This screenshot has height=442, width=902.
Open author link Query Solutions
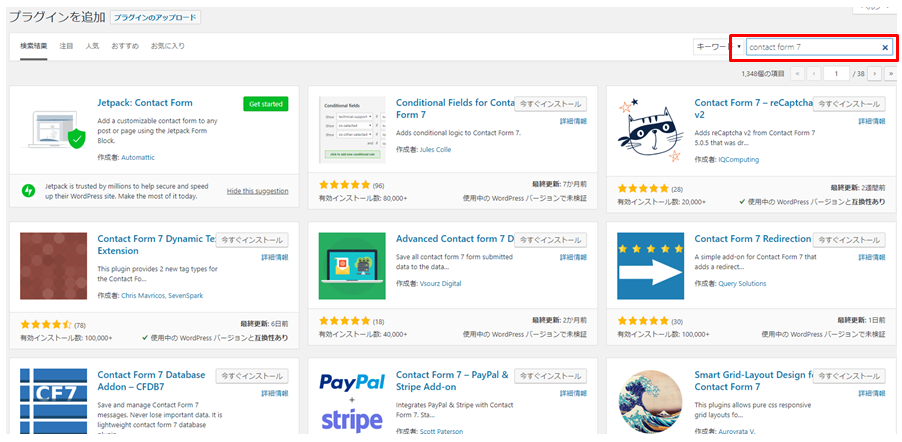[743, 284]
